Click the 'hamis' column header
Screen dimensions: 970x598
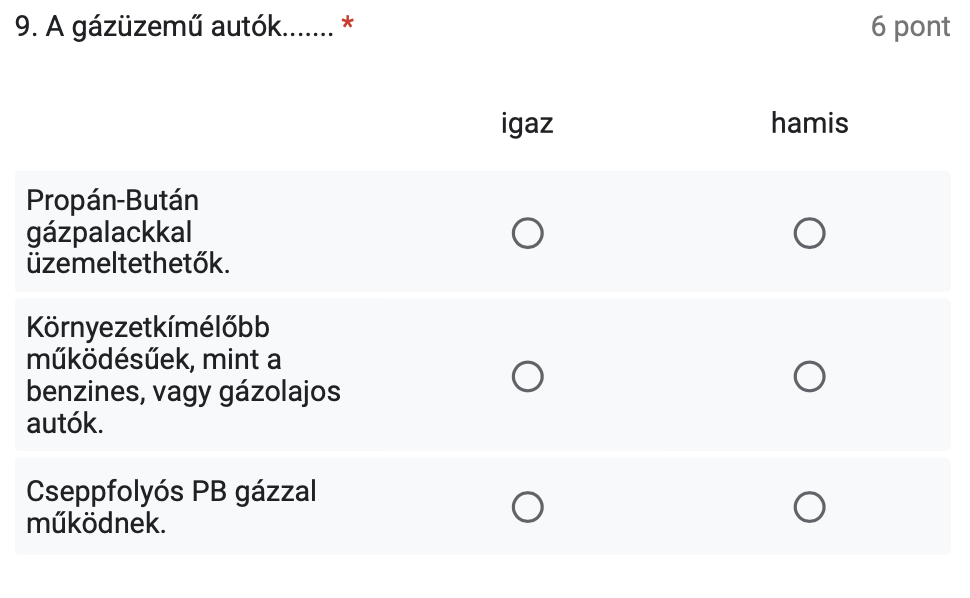click(809, 124)
